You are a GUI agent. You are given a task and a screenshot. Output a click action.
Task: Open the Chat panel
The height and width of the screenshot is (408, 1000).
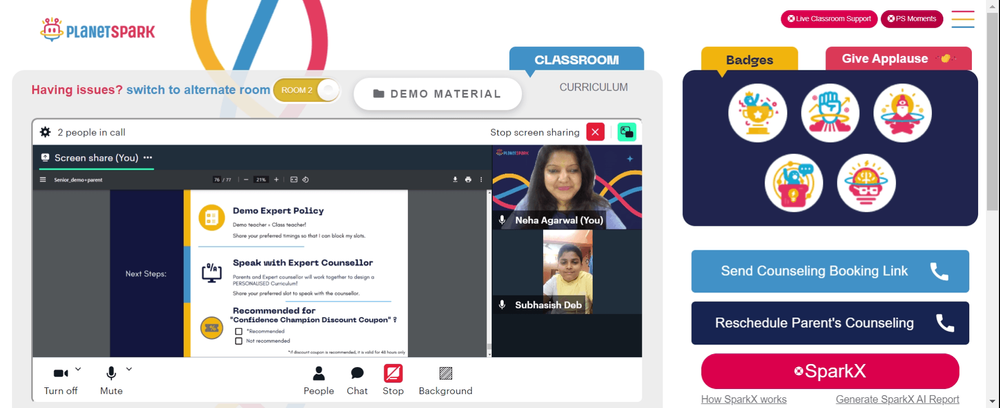pos(357,381)
